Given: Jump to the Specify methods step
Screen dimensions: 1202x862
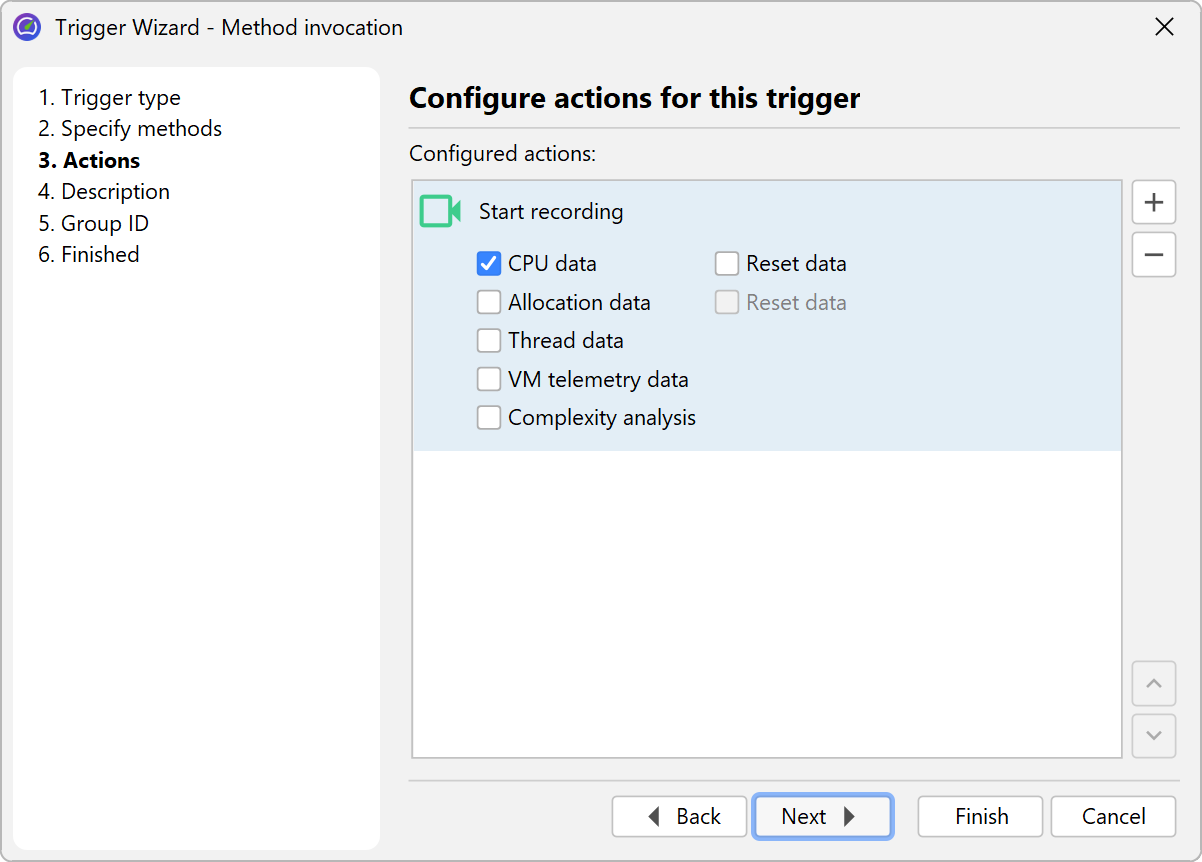Looking at the screenshot, I should tap(130, 129).
